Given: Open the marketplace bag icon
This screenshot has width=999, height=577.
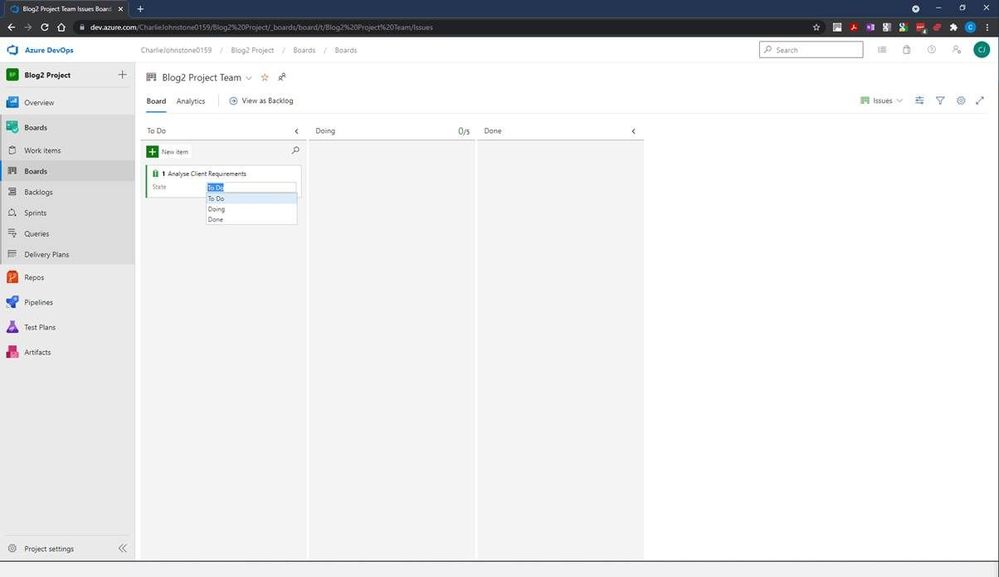Looking at the screenshot, I should point(907,50).
